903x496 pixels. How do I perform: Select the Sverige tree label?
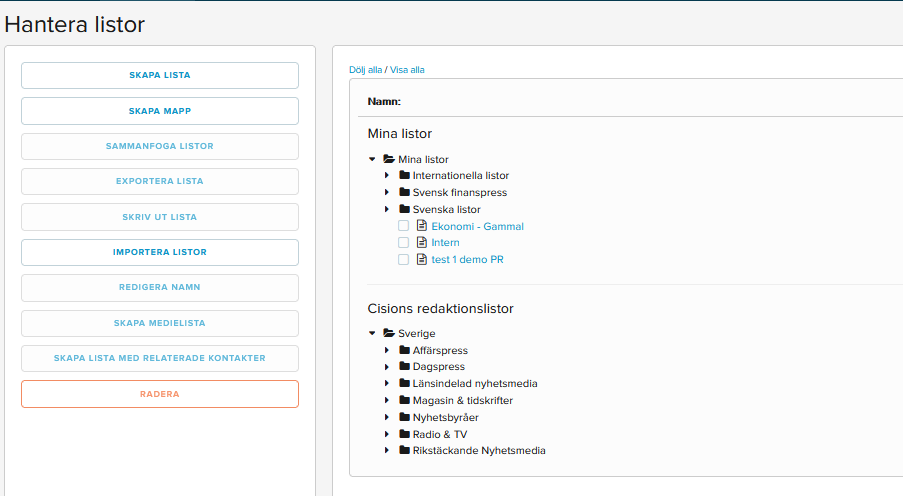pyautogui.click(x=416, y=334)
